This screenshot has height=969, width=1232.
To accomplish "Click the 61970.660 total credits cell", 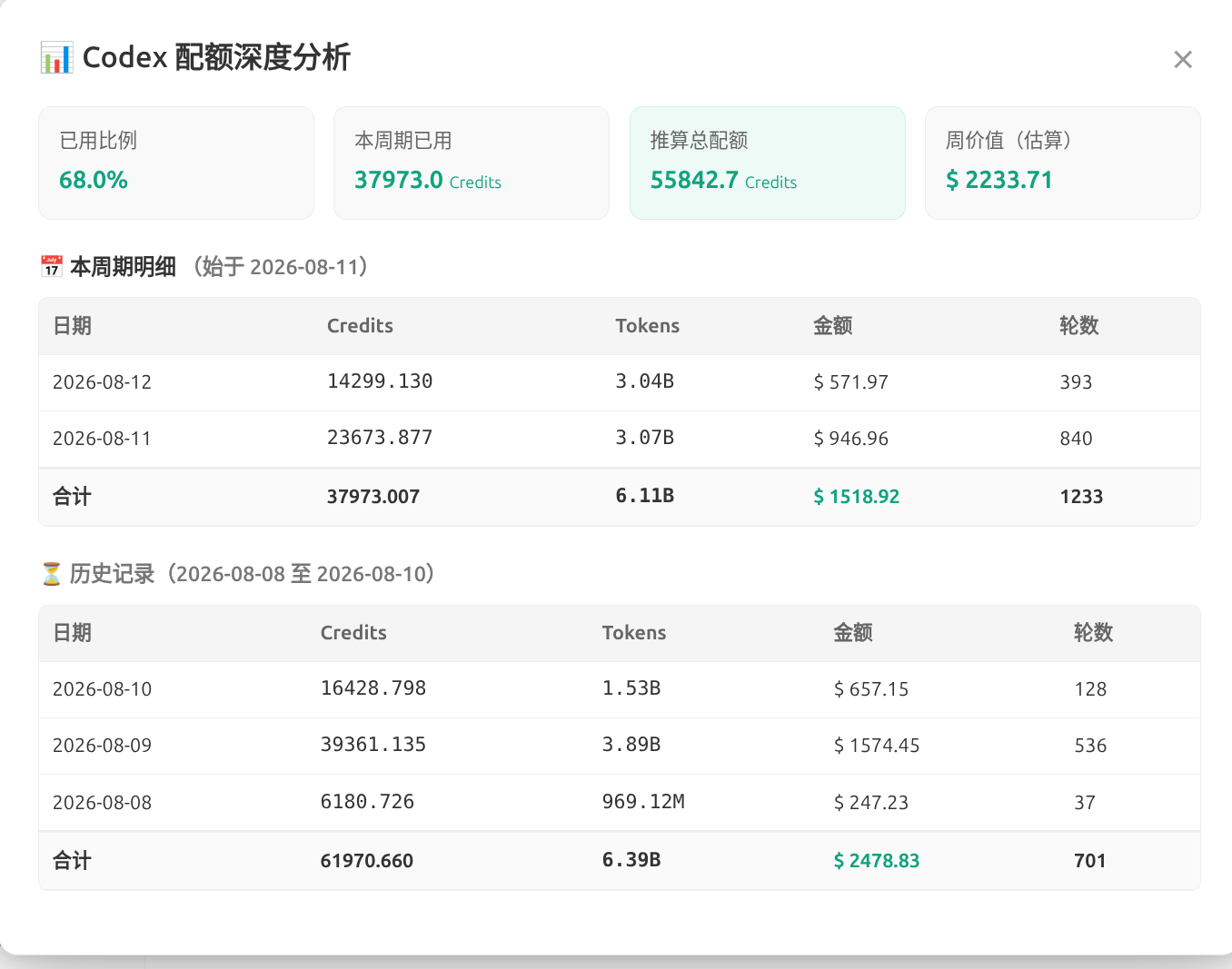I will tap(367, 861).
